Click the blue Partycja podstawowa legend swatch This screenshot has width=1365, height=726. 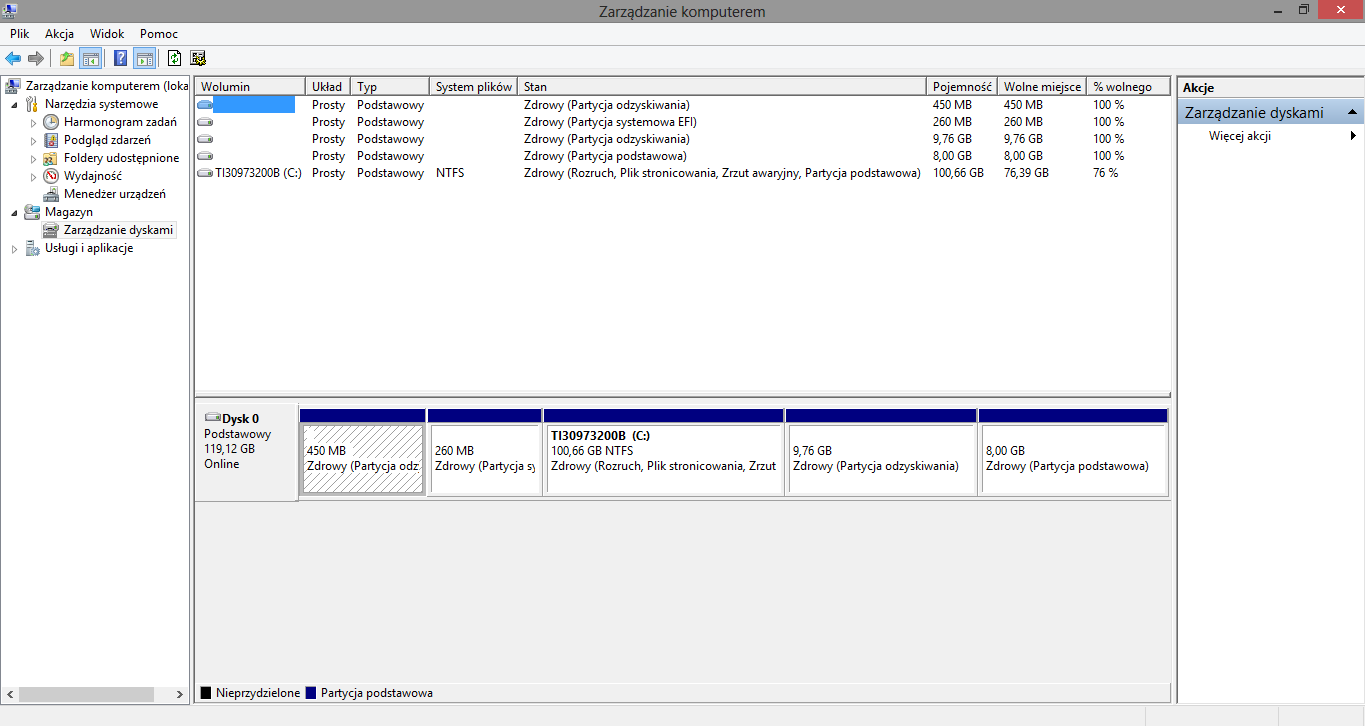[x=311, y=692]
